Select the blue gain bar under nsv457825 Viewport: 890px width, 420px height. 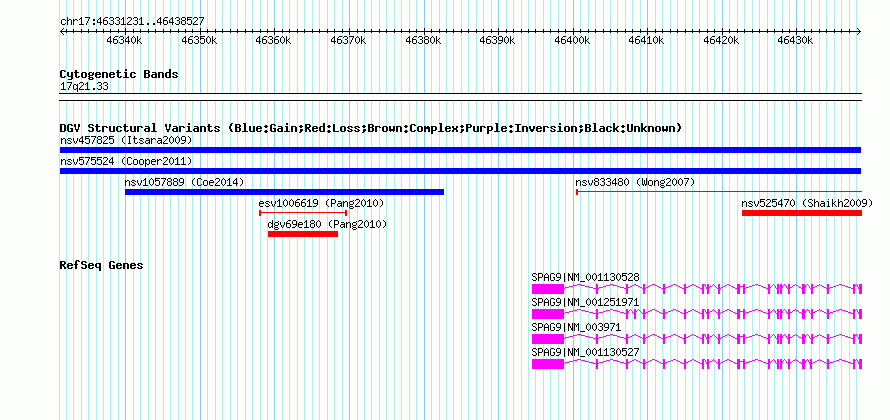click(460, 150)
